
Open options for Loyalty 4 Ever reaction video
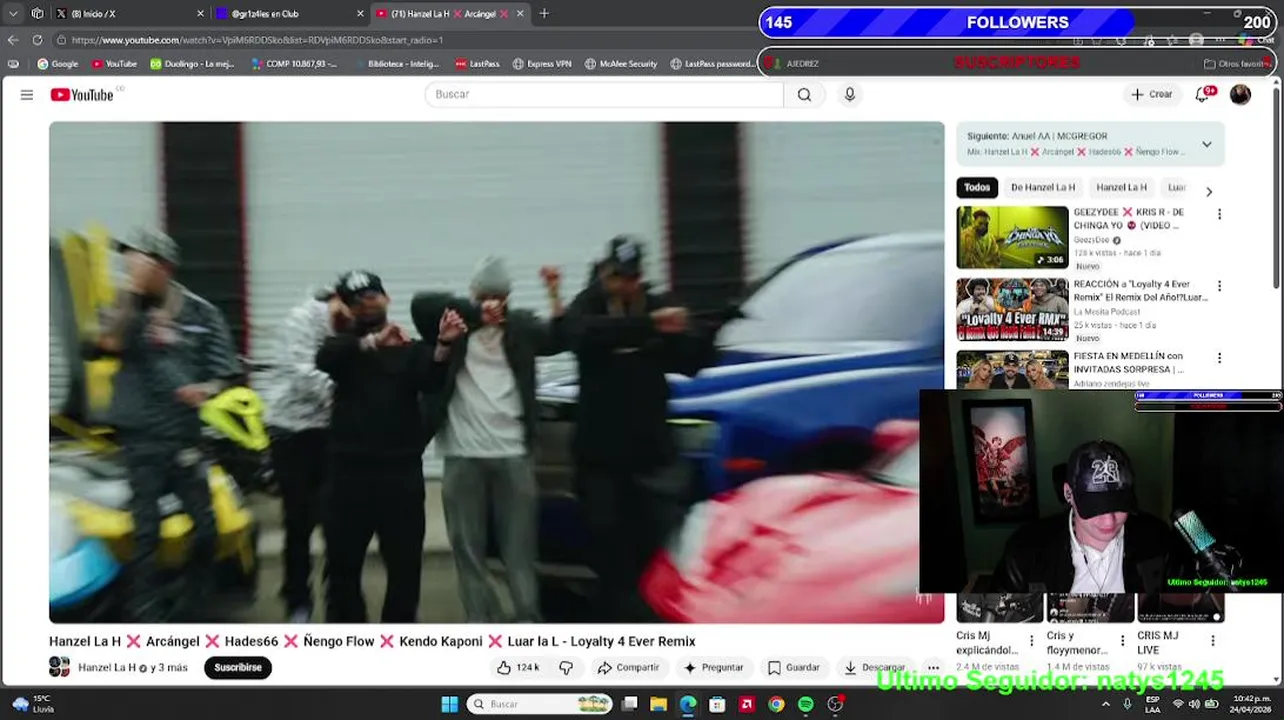pos(1219,286)
